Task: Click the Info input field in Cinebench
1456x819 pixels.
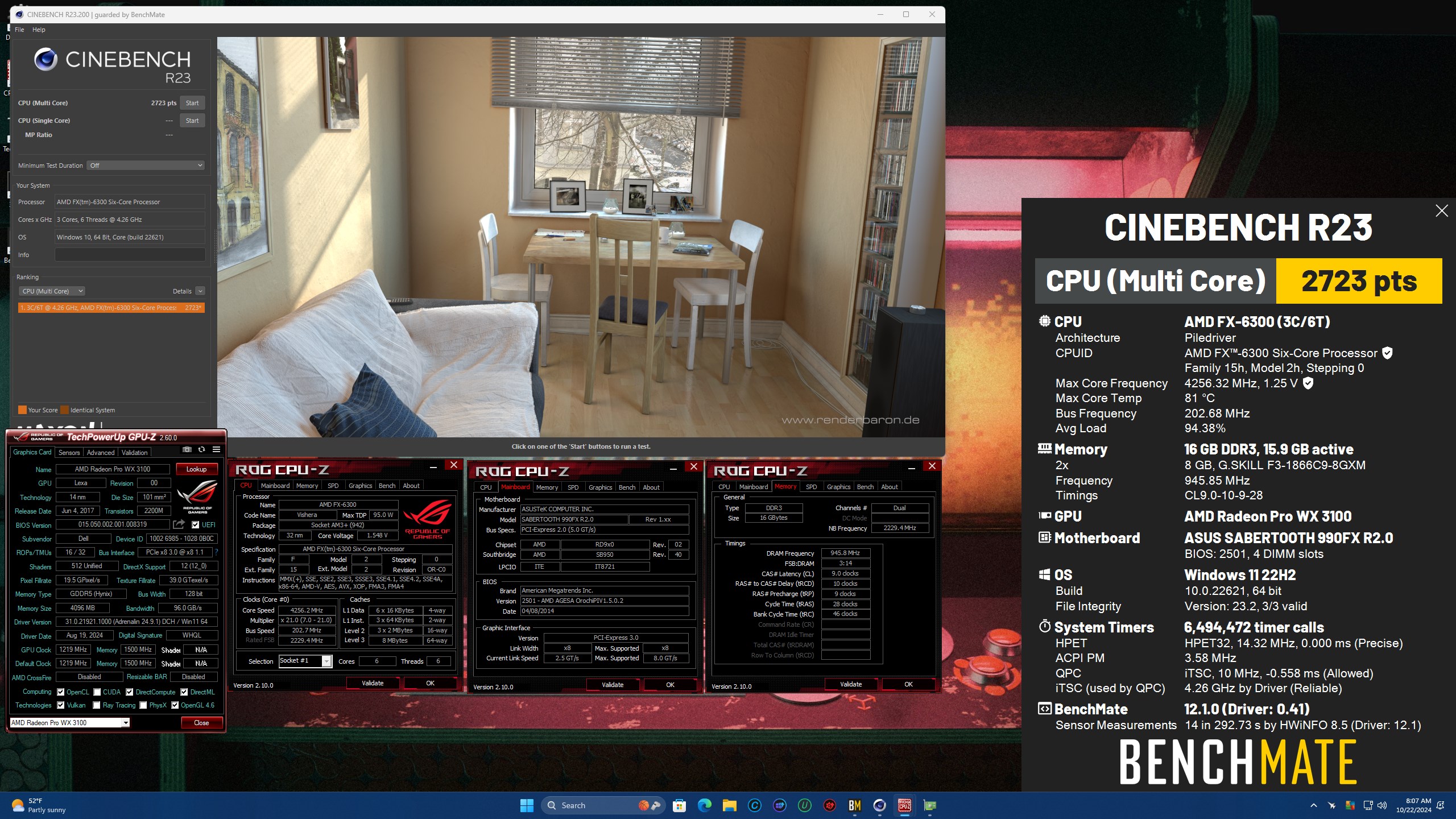Action: [130, 255]
